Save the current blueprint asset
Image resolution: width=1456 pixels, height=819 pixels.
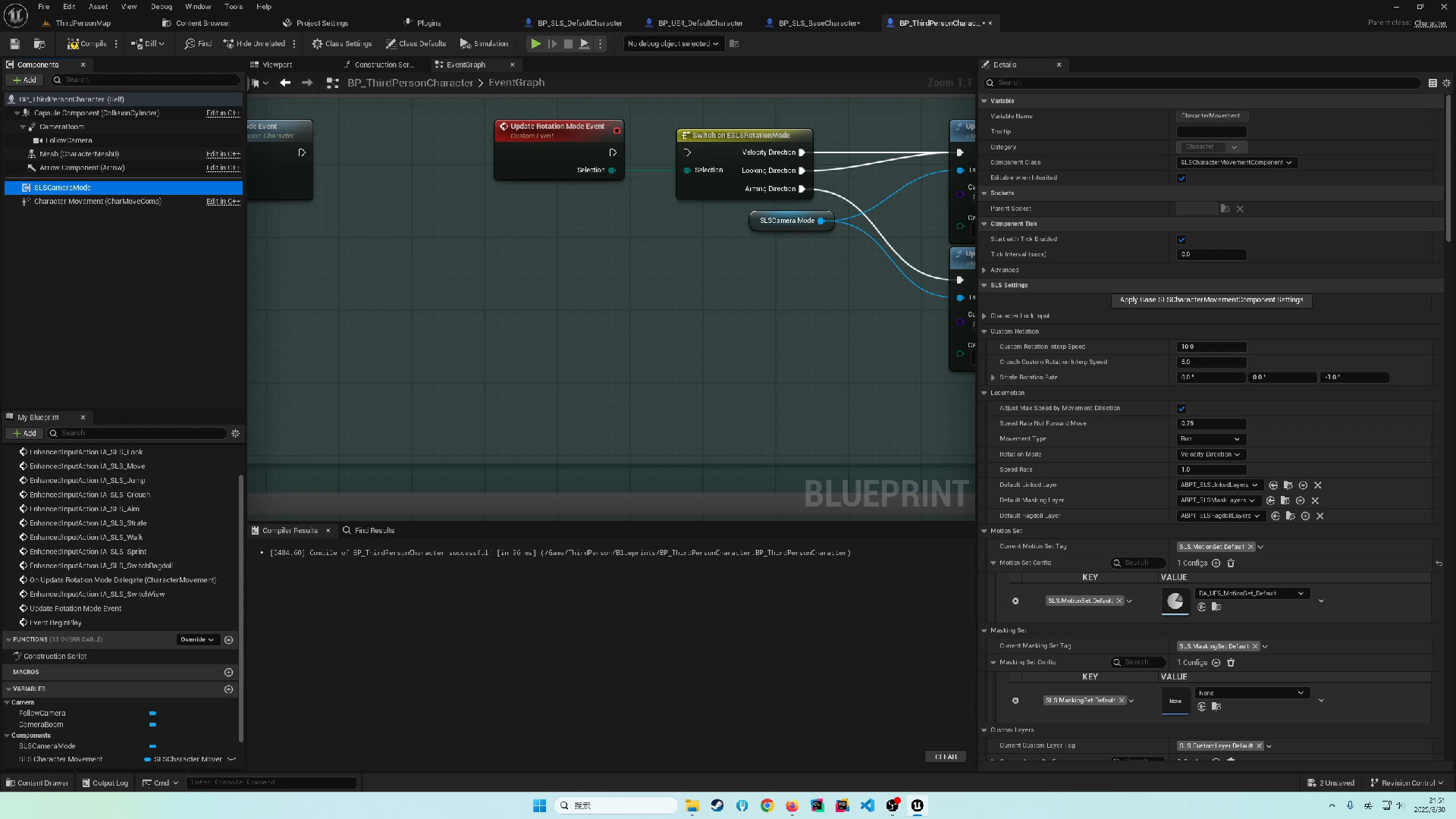click(x=14, y=44)
